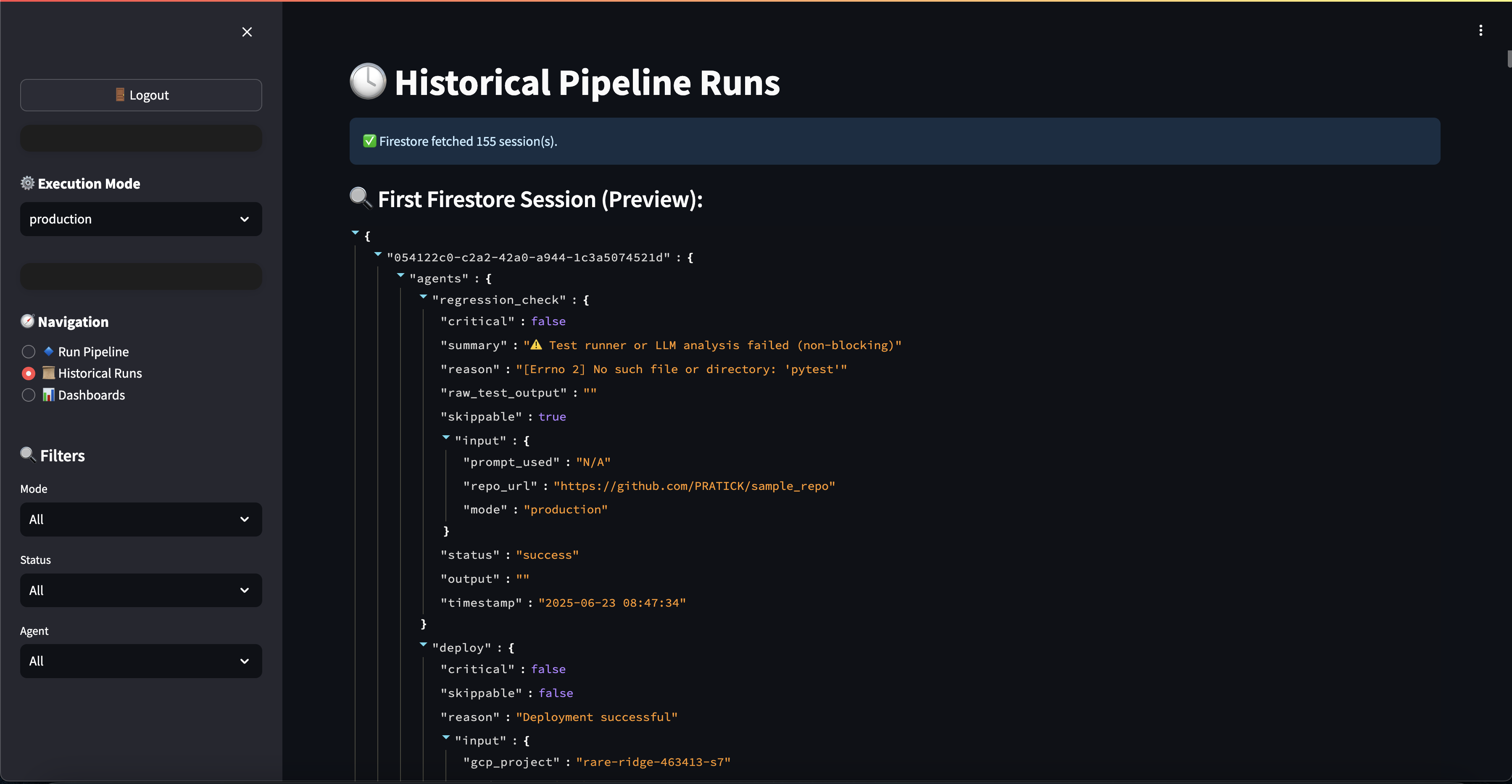Close the sidebar with the X icon
The image size is (1512, 784).
point(247,32)
